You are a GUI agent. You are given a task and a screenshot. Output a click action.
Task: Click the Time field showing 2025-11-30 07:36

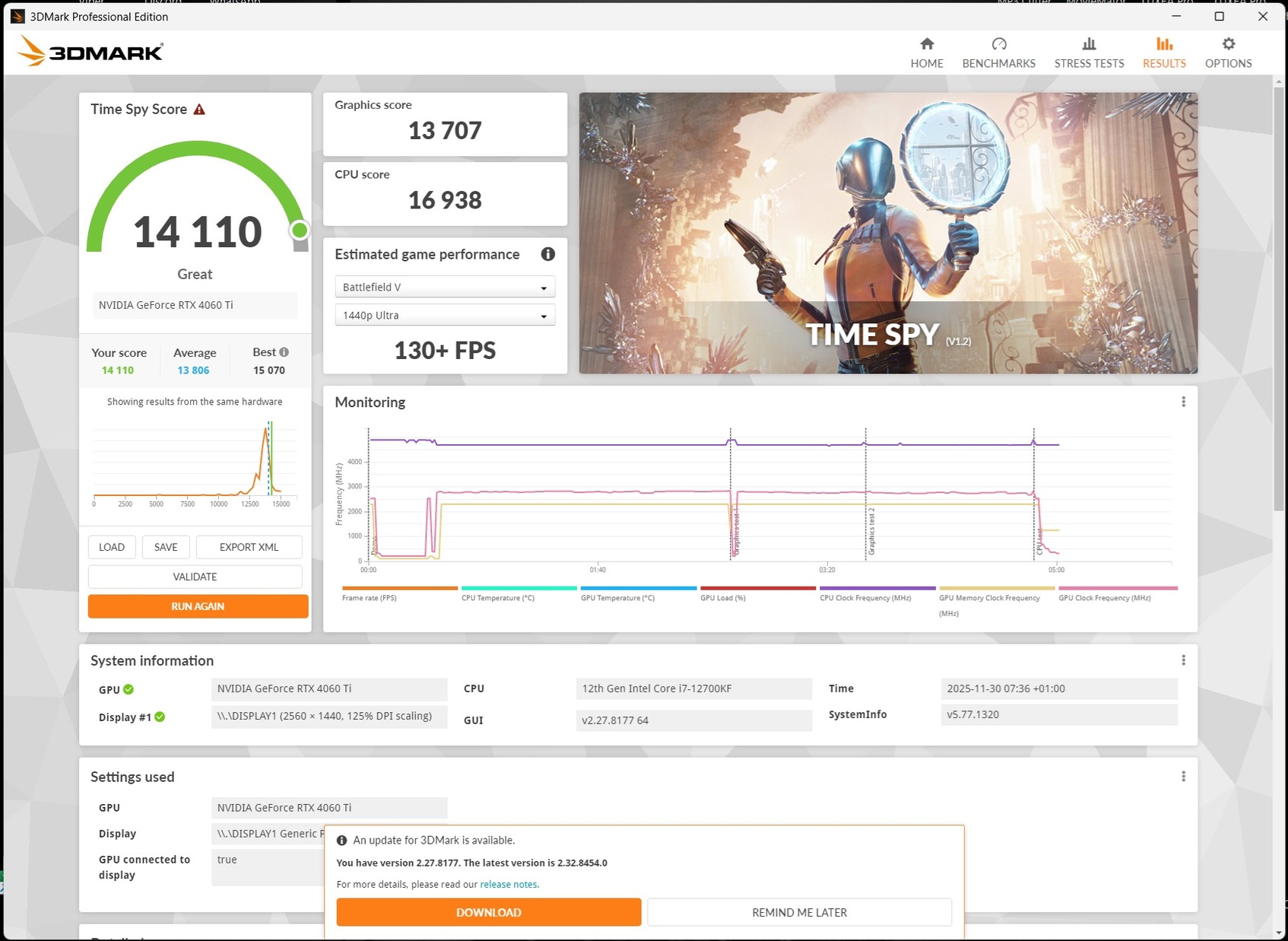(1059, 688)
